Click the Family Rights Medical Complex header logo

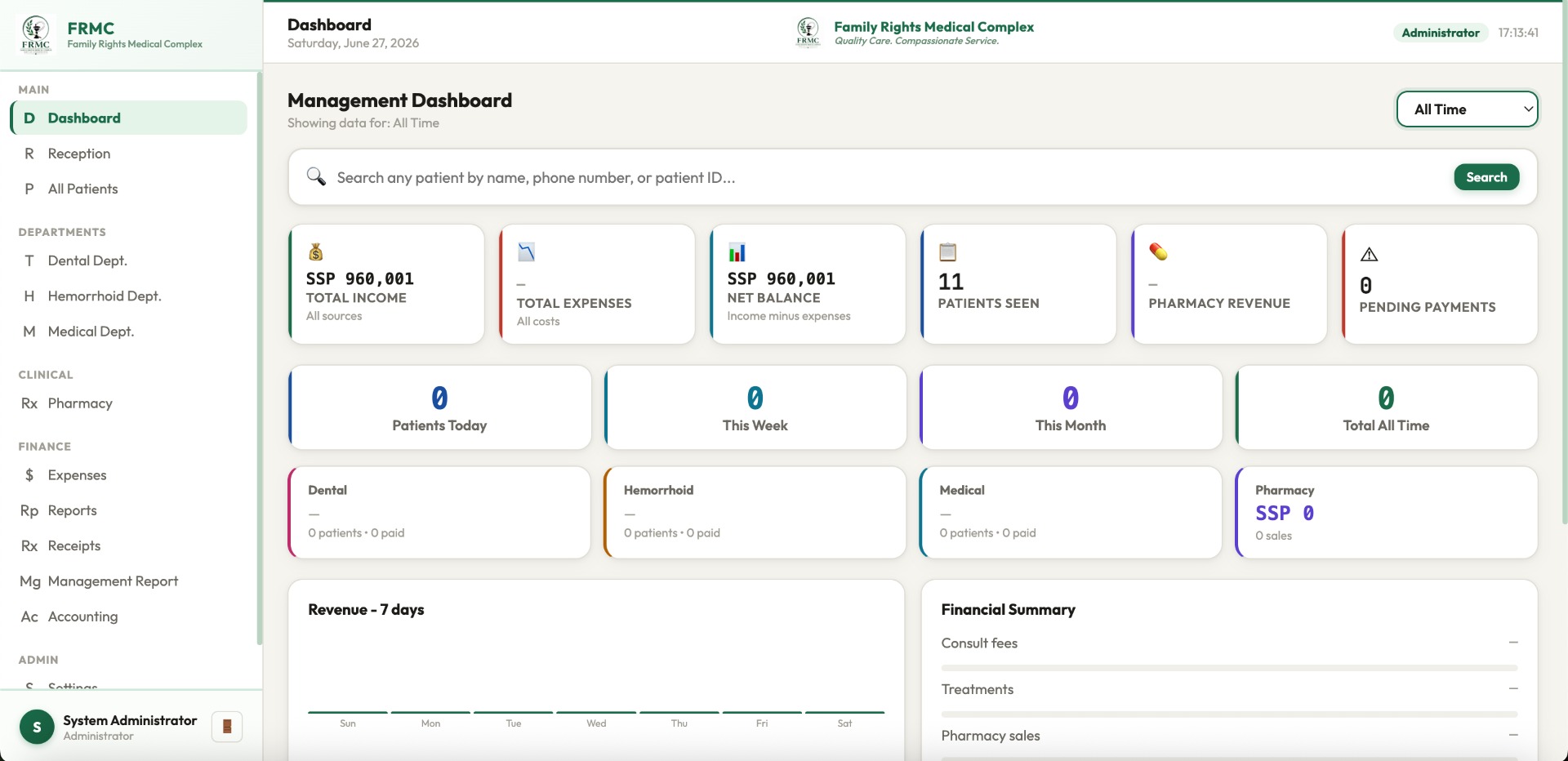(x=808, y=33)
